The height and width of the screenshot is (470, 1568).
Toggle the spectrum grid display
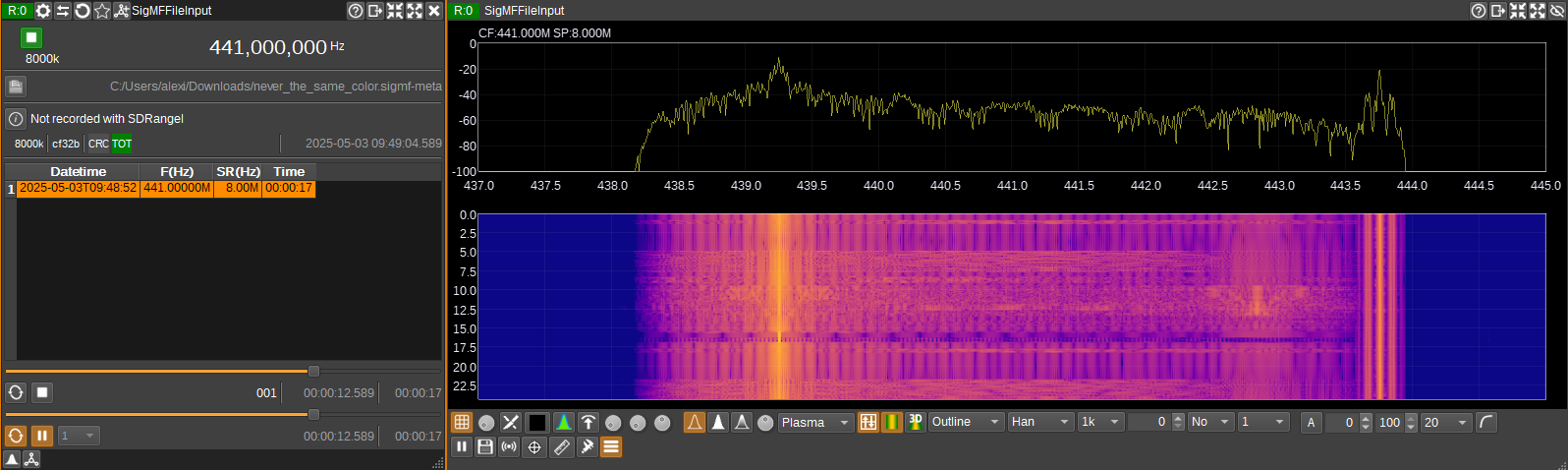click(462, 422)
